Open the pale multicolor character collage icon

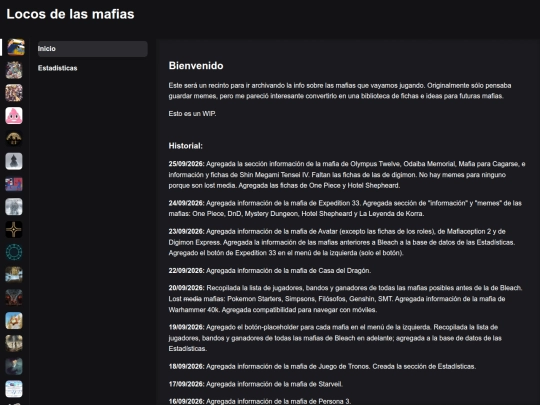pos(14,70)
